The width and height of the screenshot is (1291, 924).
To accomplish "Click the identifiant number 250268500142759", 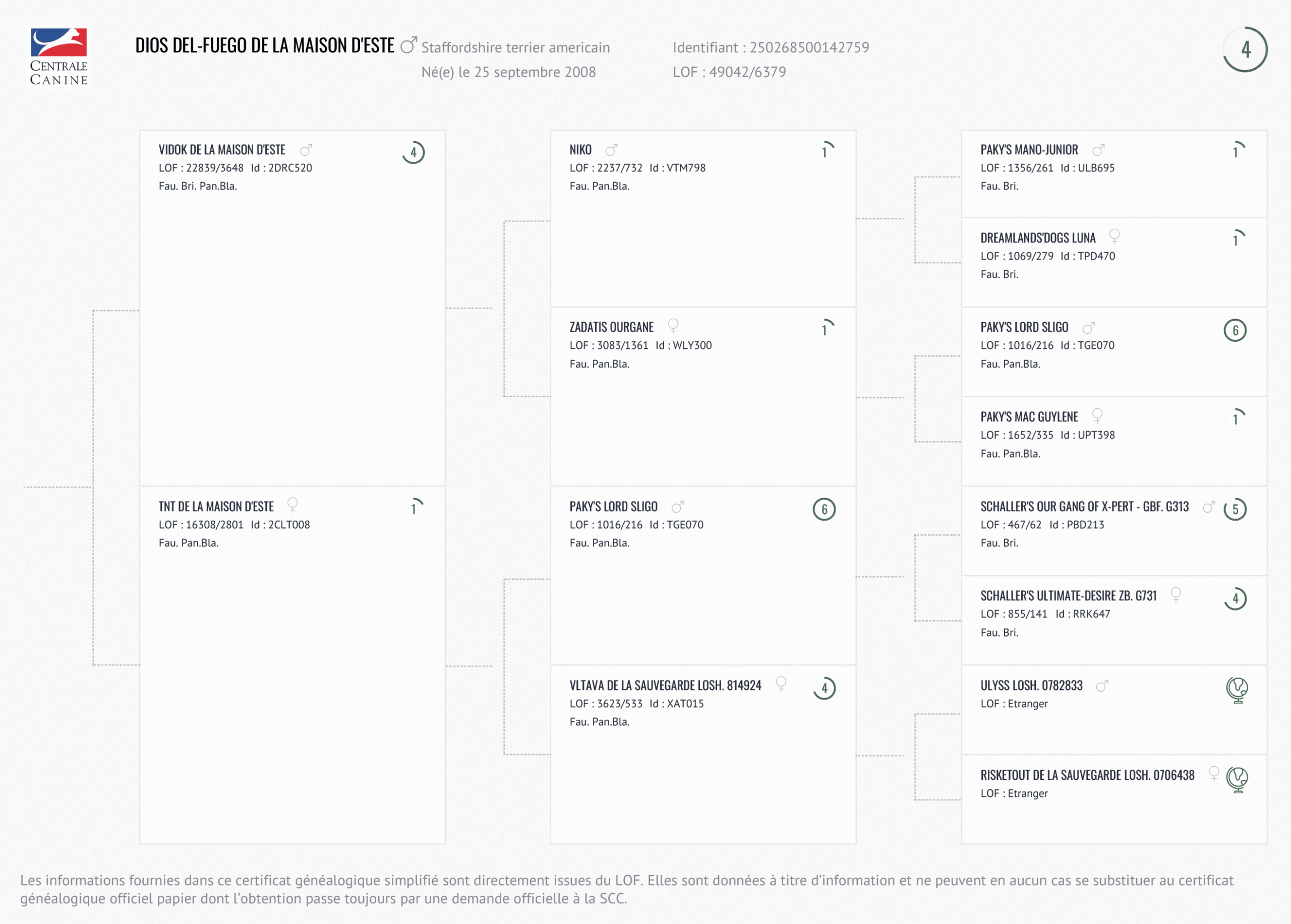I will [809, 47].
